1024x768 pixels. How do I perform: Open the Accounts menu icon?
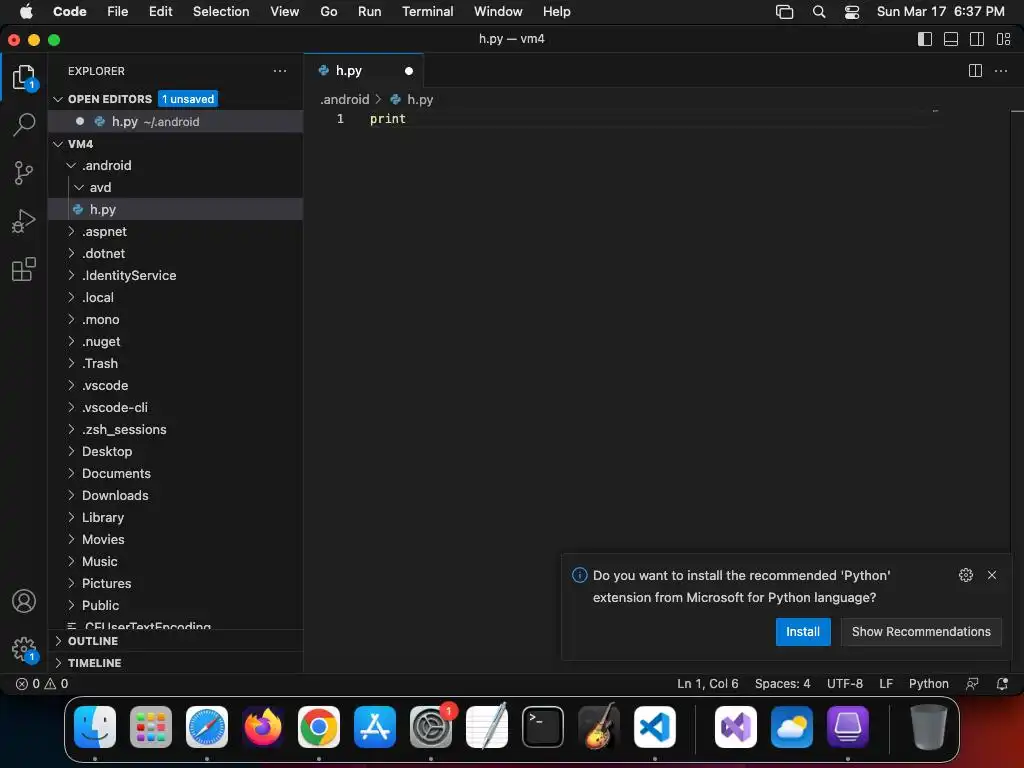click(24, 601)
